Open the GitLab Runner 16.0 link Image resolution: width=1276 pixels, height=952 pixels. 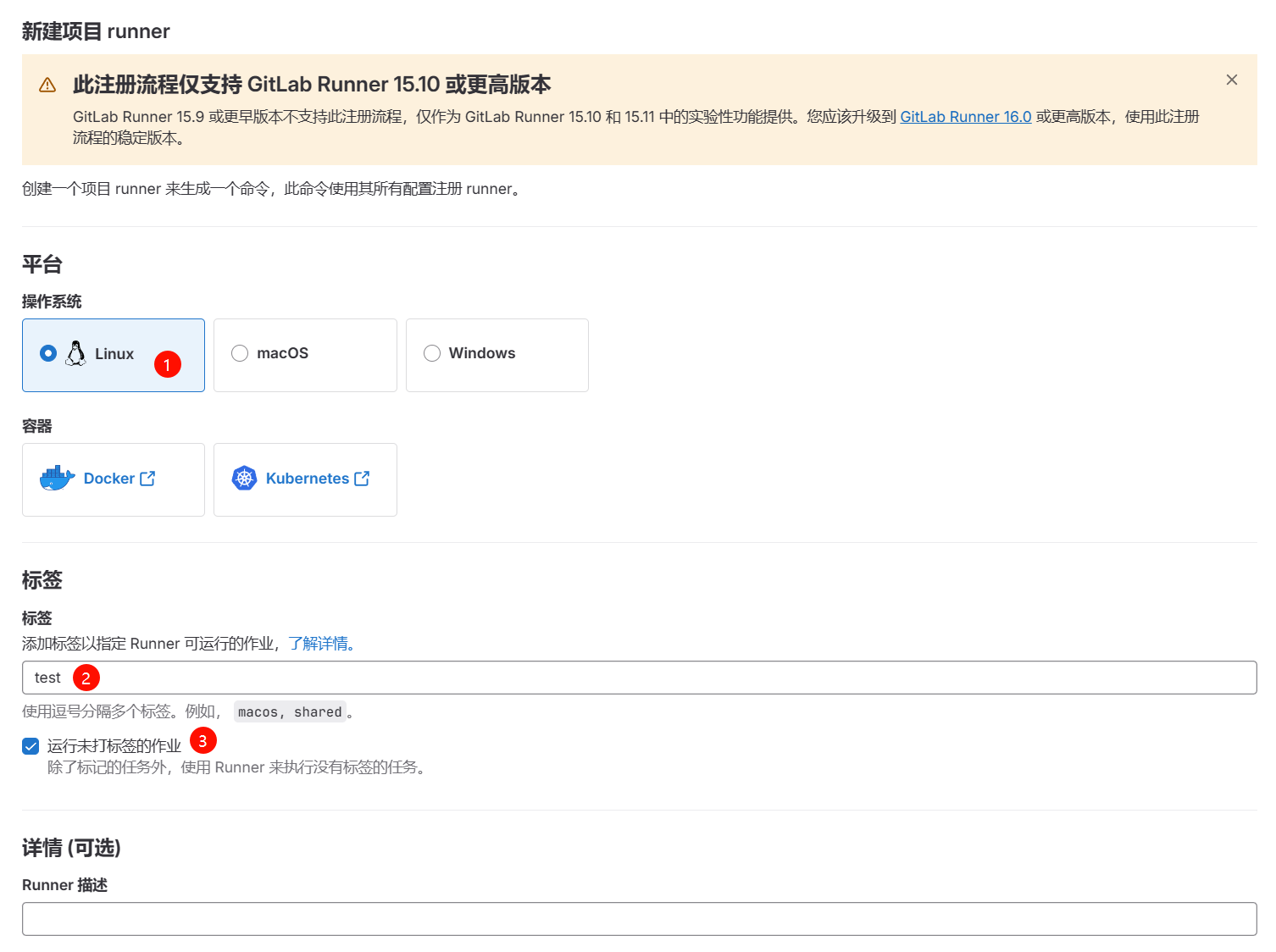pyautogui.click(x=965, y=117)
